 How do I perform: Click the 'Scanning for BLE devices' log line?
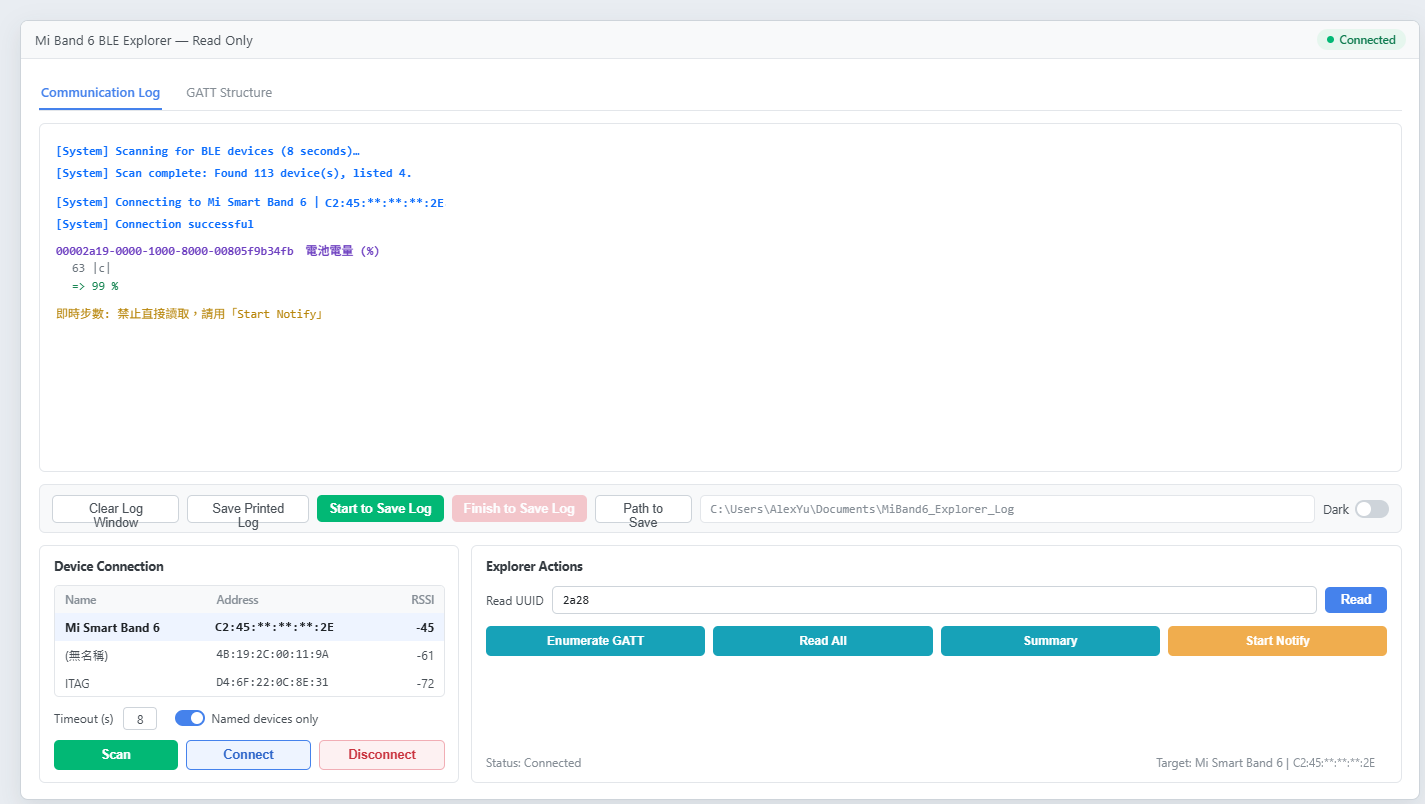coord(208,151)
